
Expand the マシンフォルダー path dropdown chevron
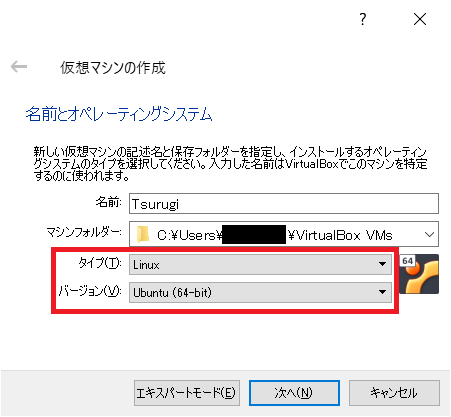point(429,234)
